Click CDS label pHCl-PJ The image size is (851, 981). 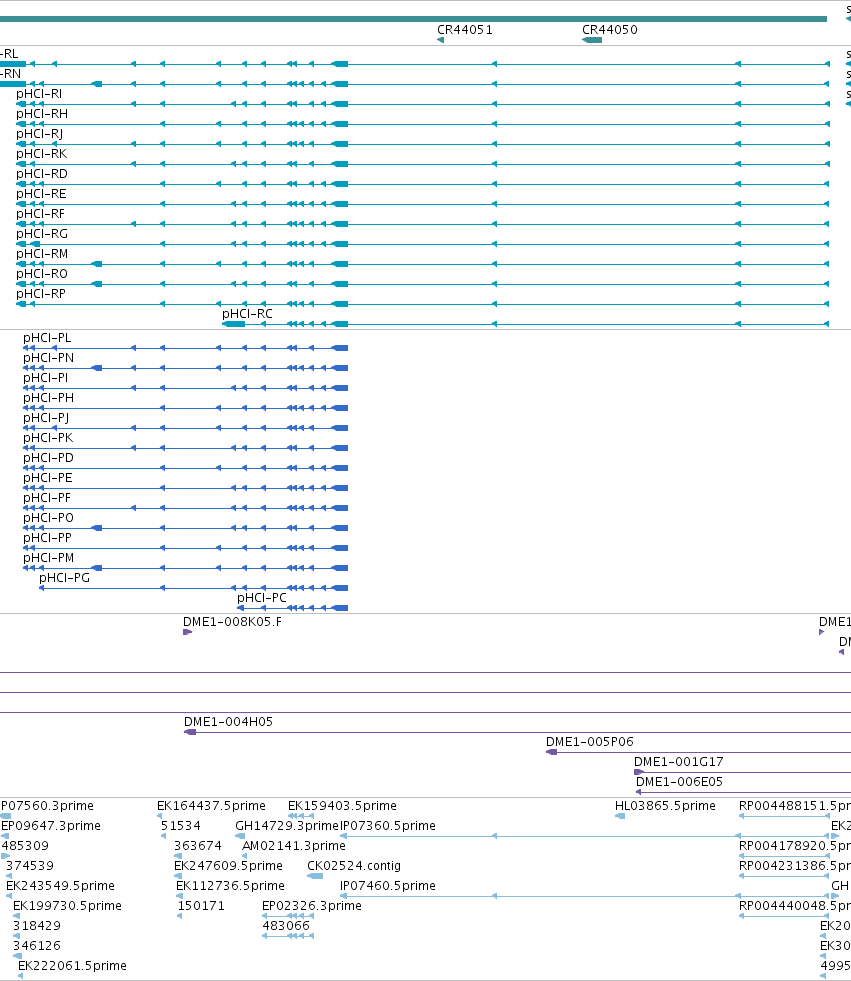46,418
